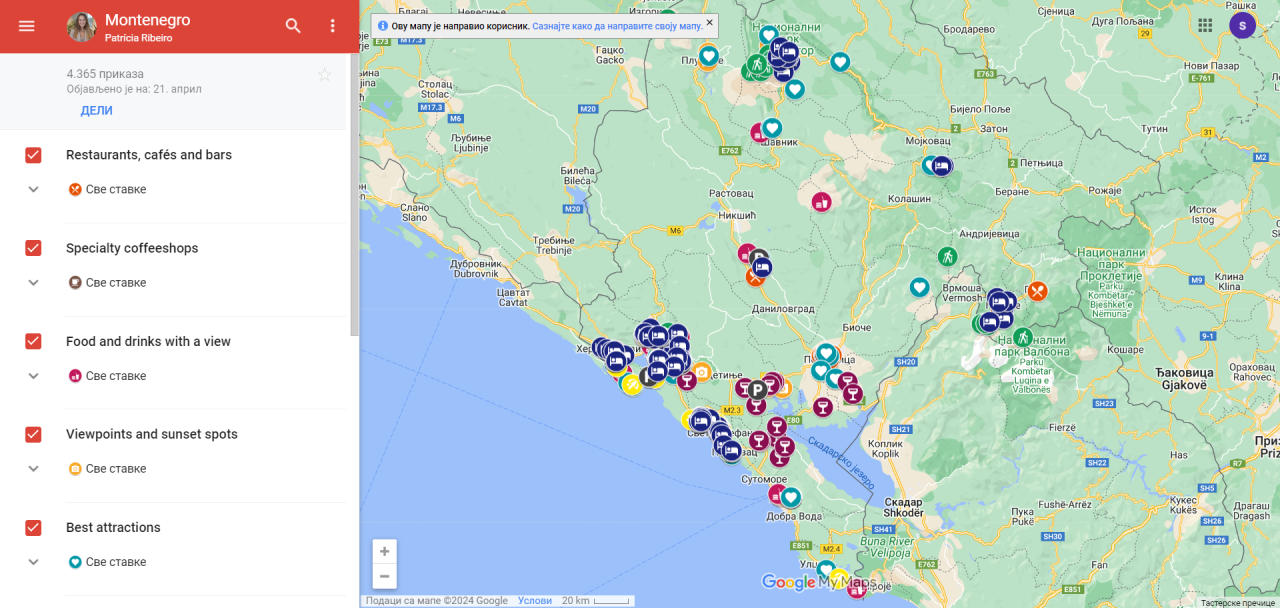Click the sidebar vertical scrollbar
The height and width of the screenshot is (608, 1280).
[354, 195]
